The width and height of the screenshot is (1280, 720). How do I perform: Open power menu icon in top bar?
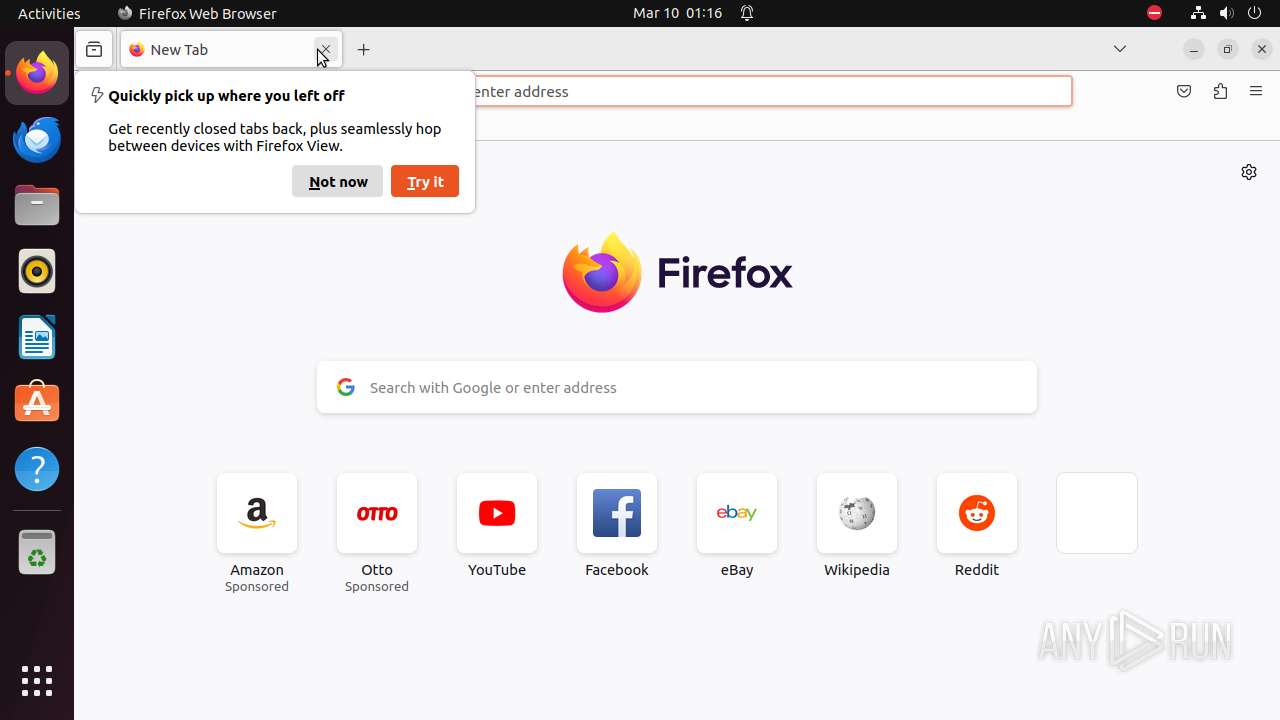[1256, 13]
